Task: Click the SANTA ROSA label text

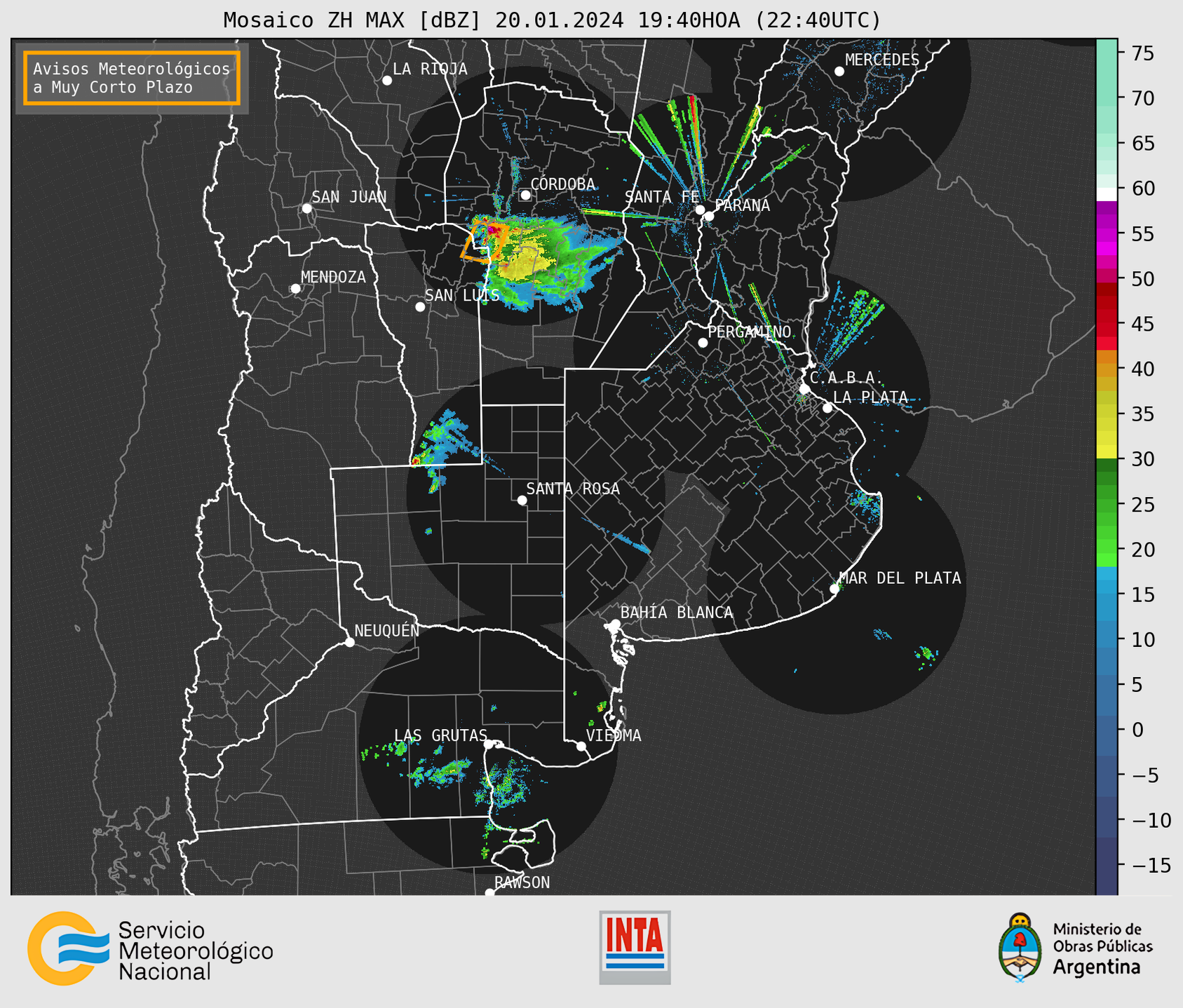Action: coord(573,489)
